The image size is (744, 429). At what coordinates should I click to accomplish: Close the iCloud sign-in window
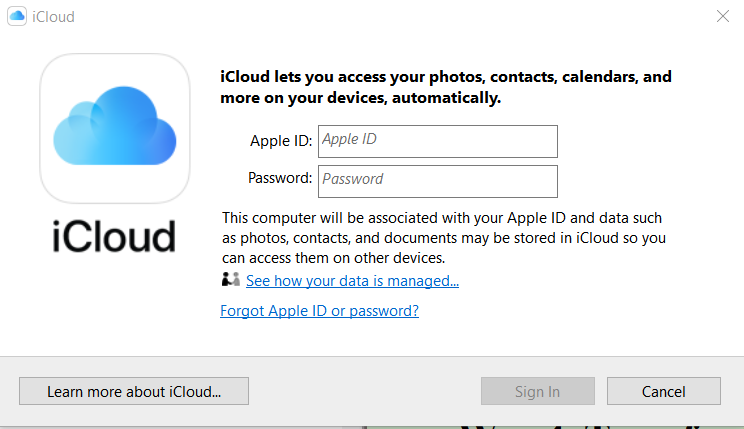coord(722,17)
